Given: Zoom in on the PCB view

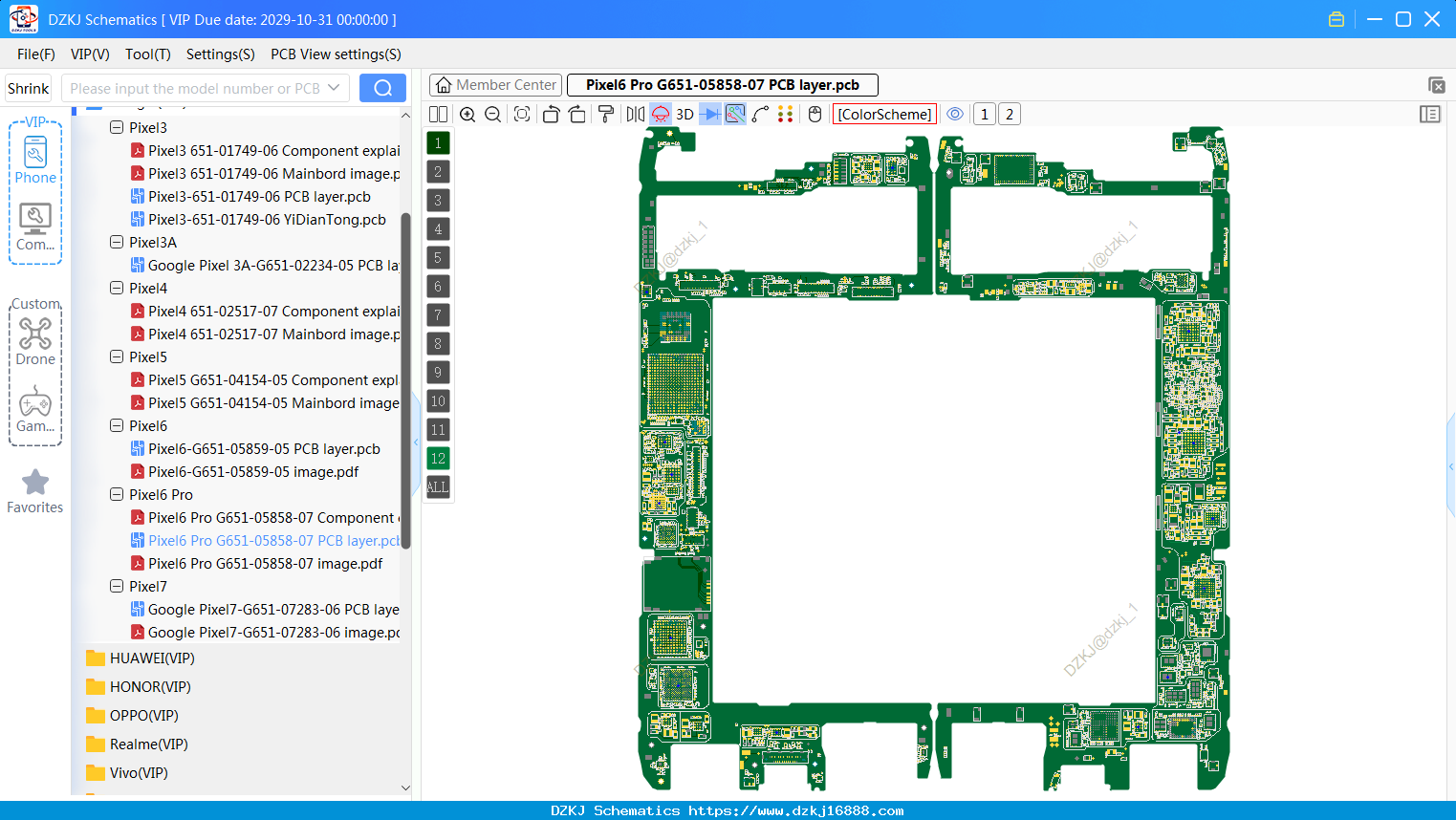Looking at the screenshot, I should point(467,114).
